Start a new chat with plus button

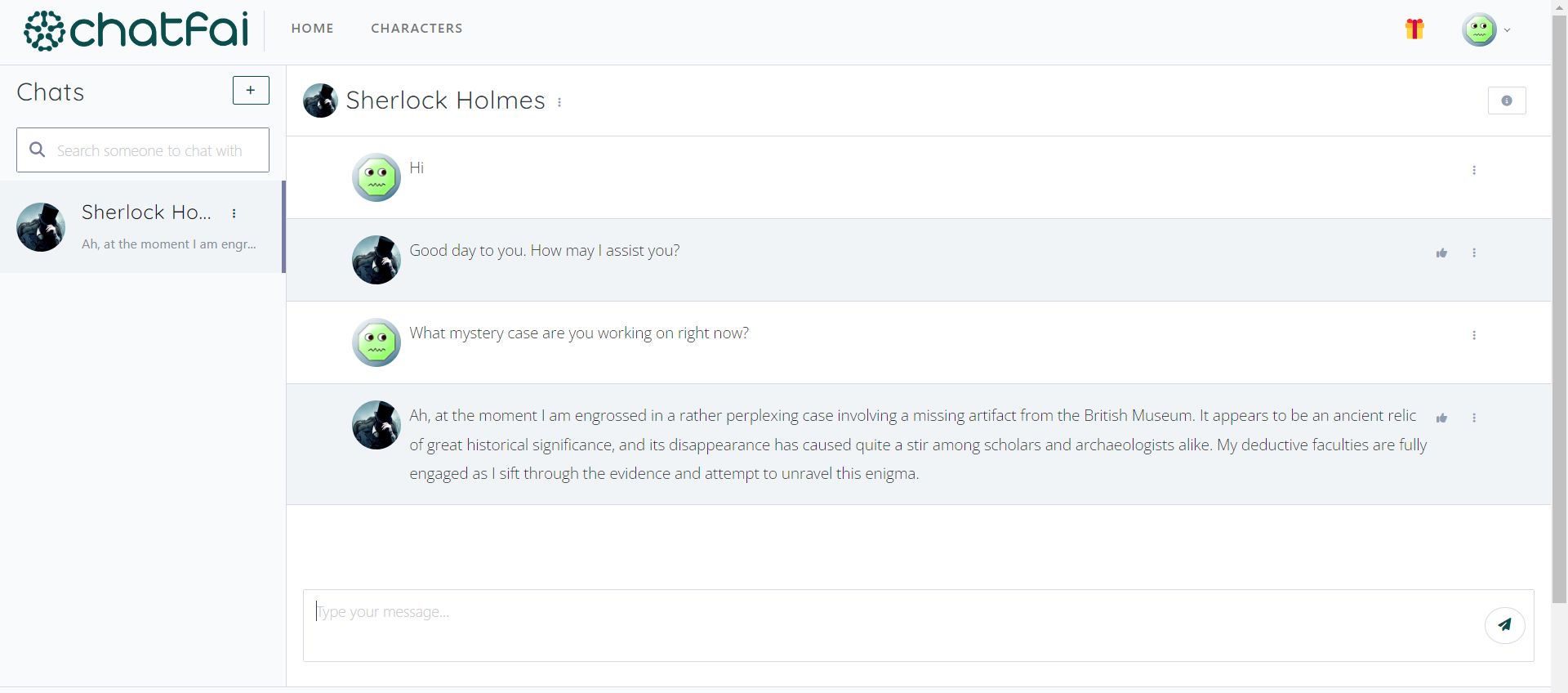pyautogui.click(x=251, y=90)
